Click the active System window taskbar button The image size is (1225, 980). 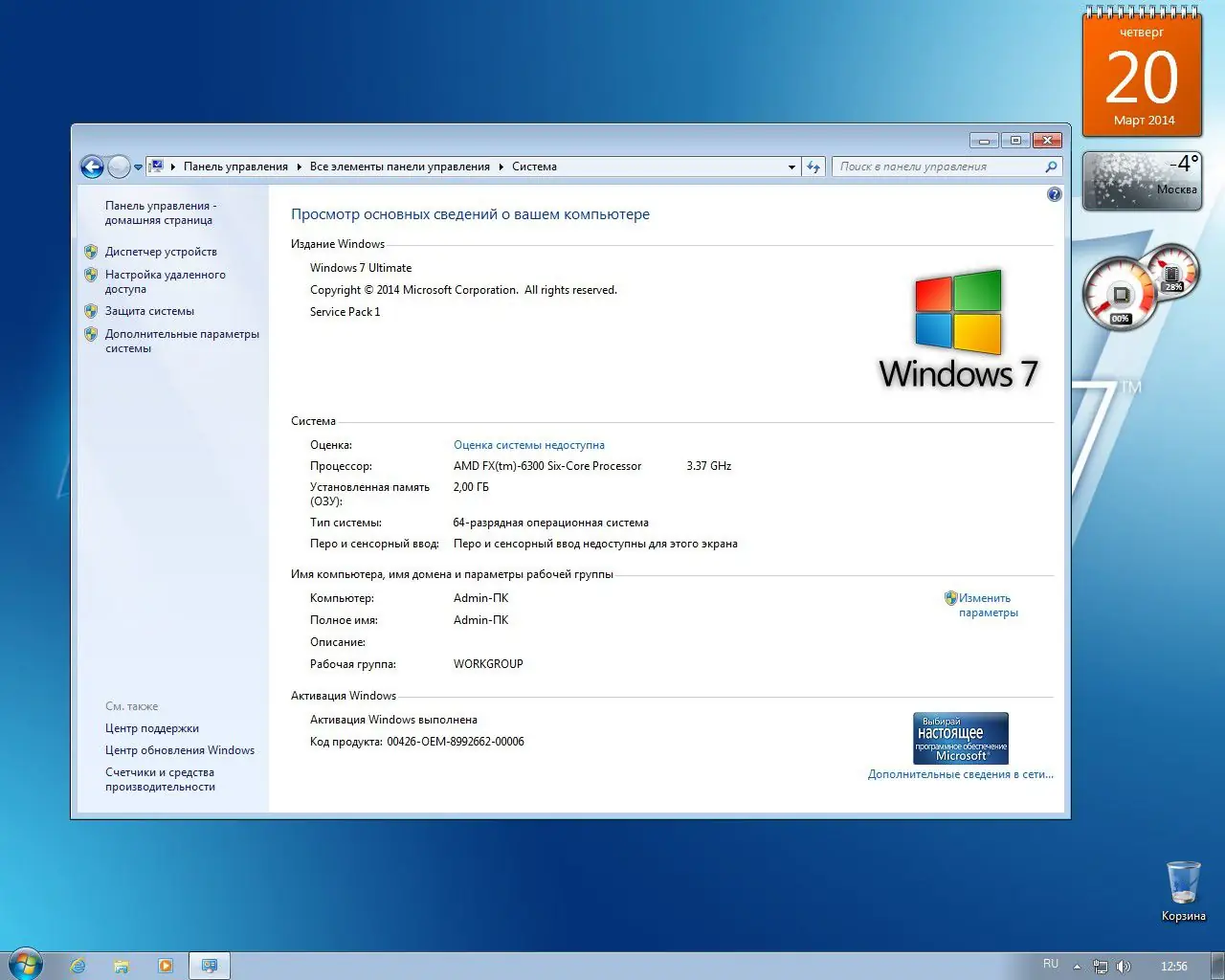point(210,966)
